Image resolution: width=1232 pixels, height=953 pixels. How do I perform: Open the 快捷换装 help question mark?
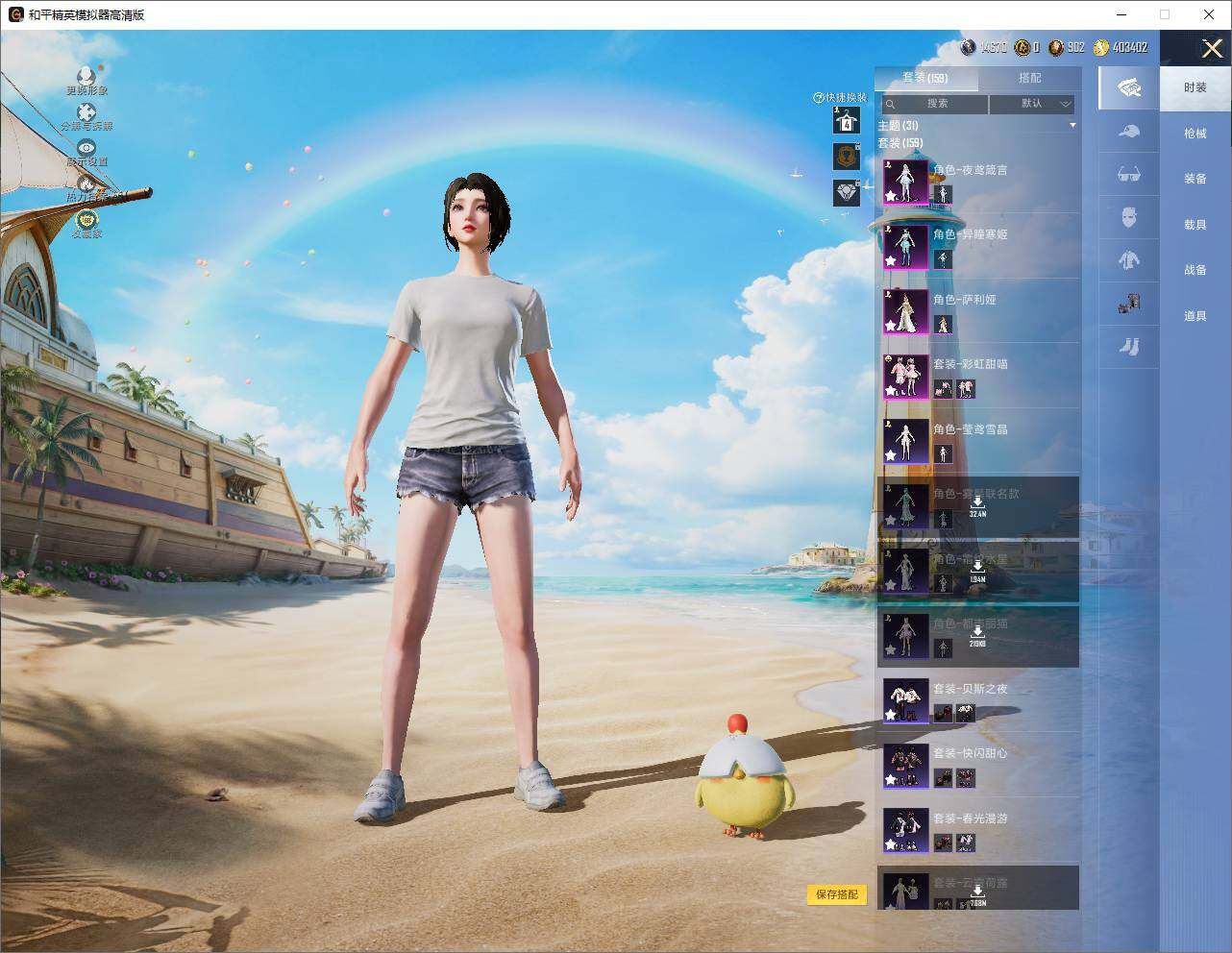(x=819, y=97)
